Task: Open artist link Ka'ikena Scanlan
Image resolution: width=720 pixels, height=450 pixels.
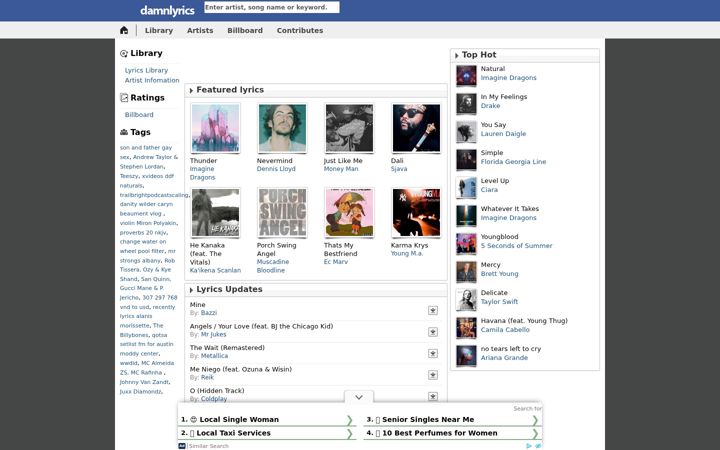Action: click(x=215, y=270)
